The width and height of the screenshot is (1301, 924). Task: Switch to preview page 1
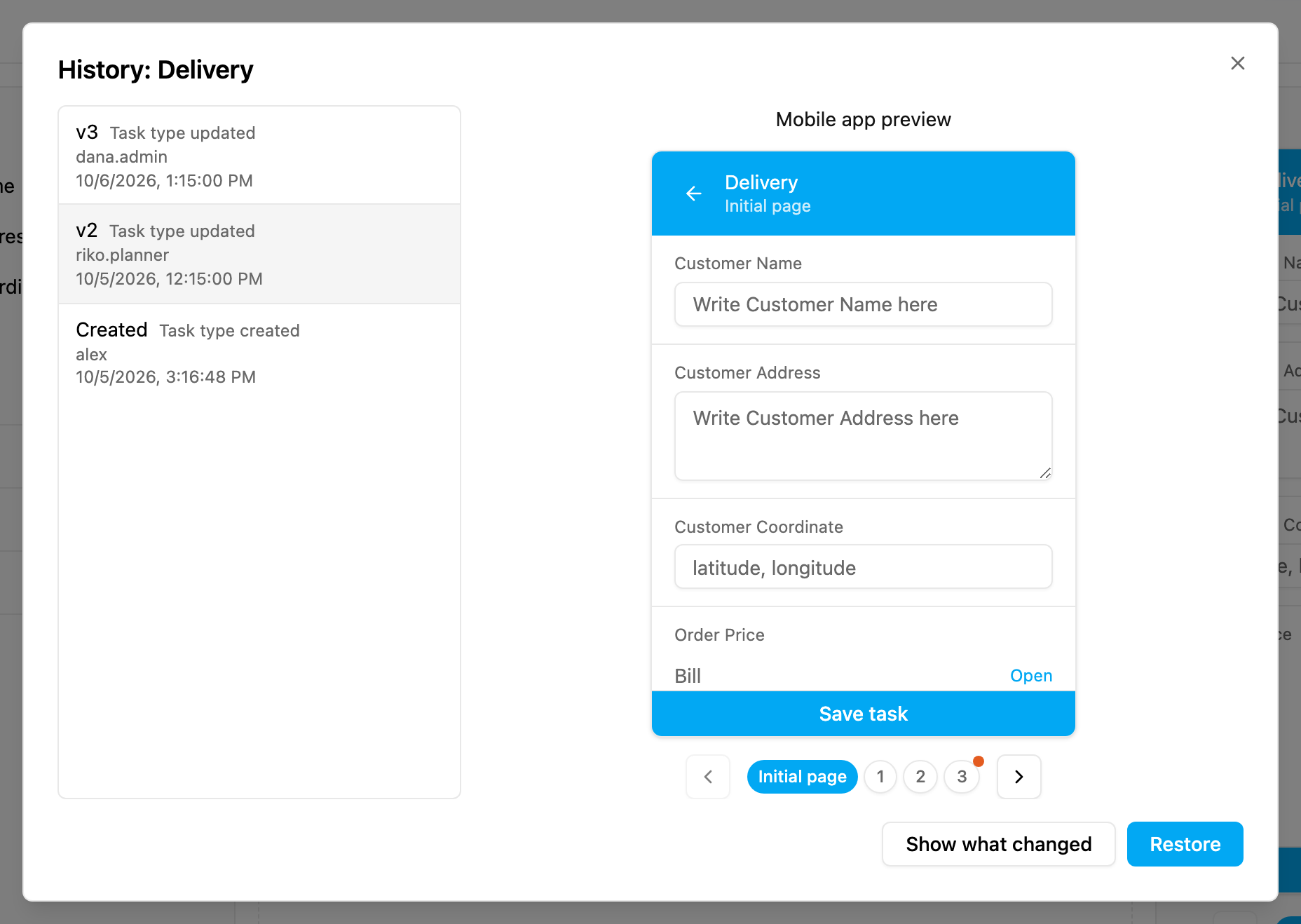880,777
